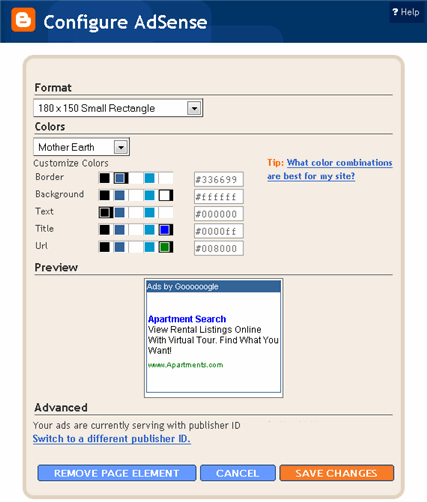Select the green swatch for Url
This screenshot has height=502, width=427.
pos(166,247)
